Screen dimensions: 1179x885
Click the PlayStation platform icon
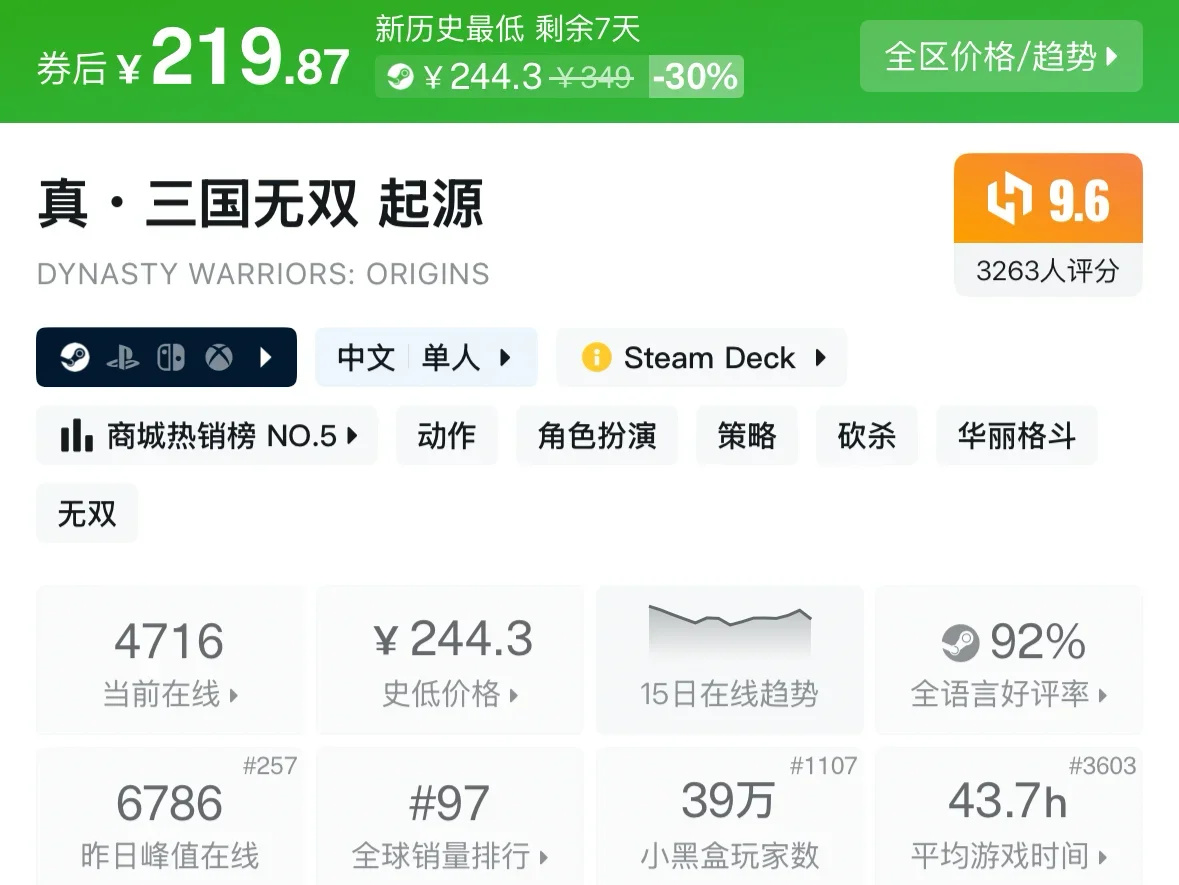click(x=123, y=357)
